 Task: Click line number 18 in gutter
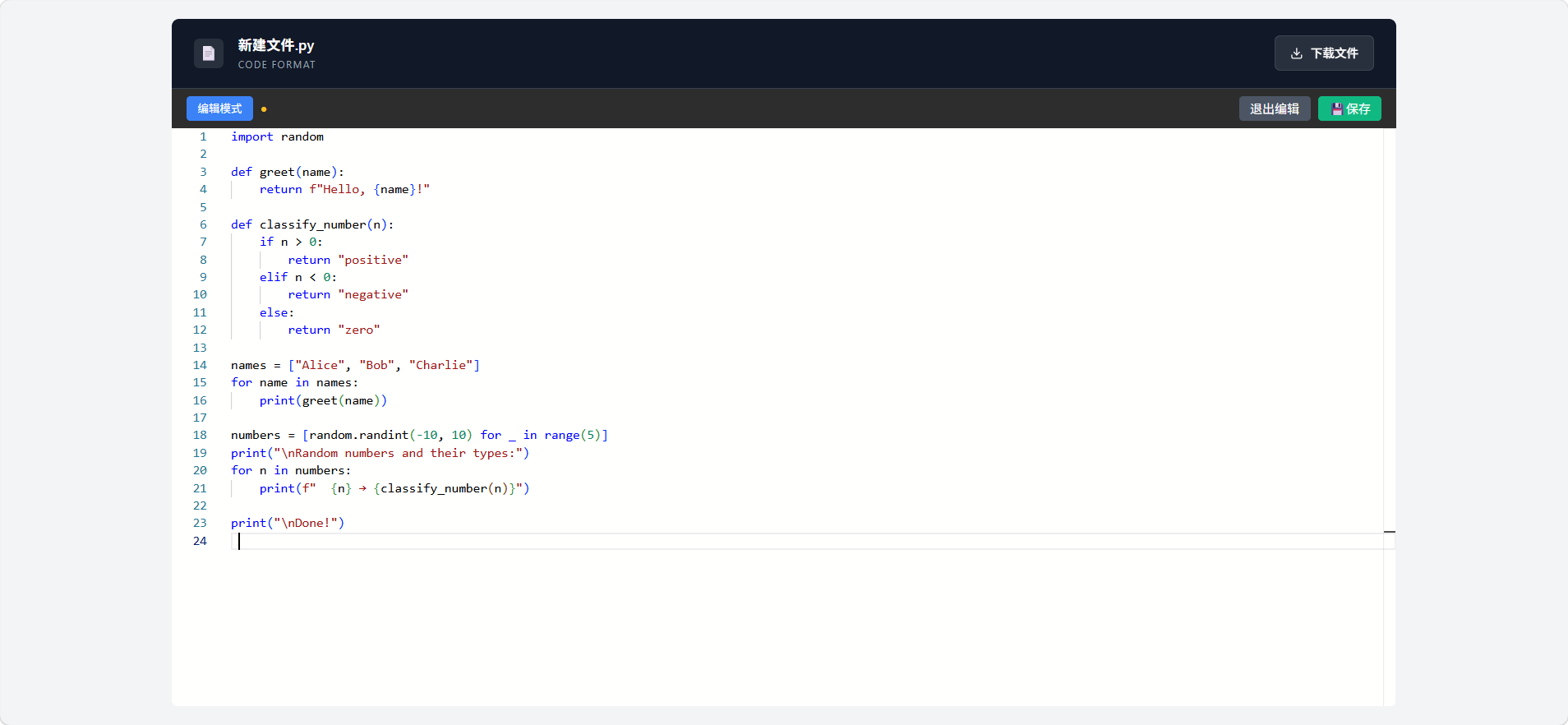coord(200,435)
